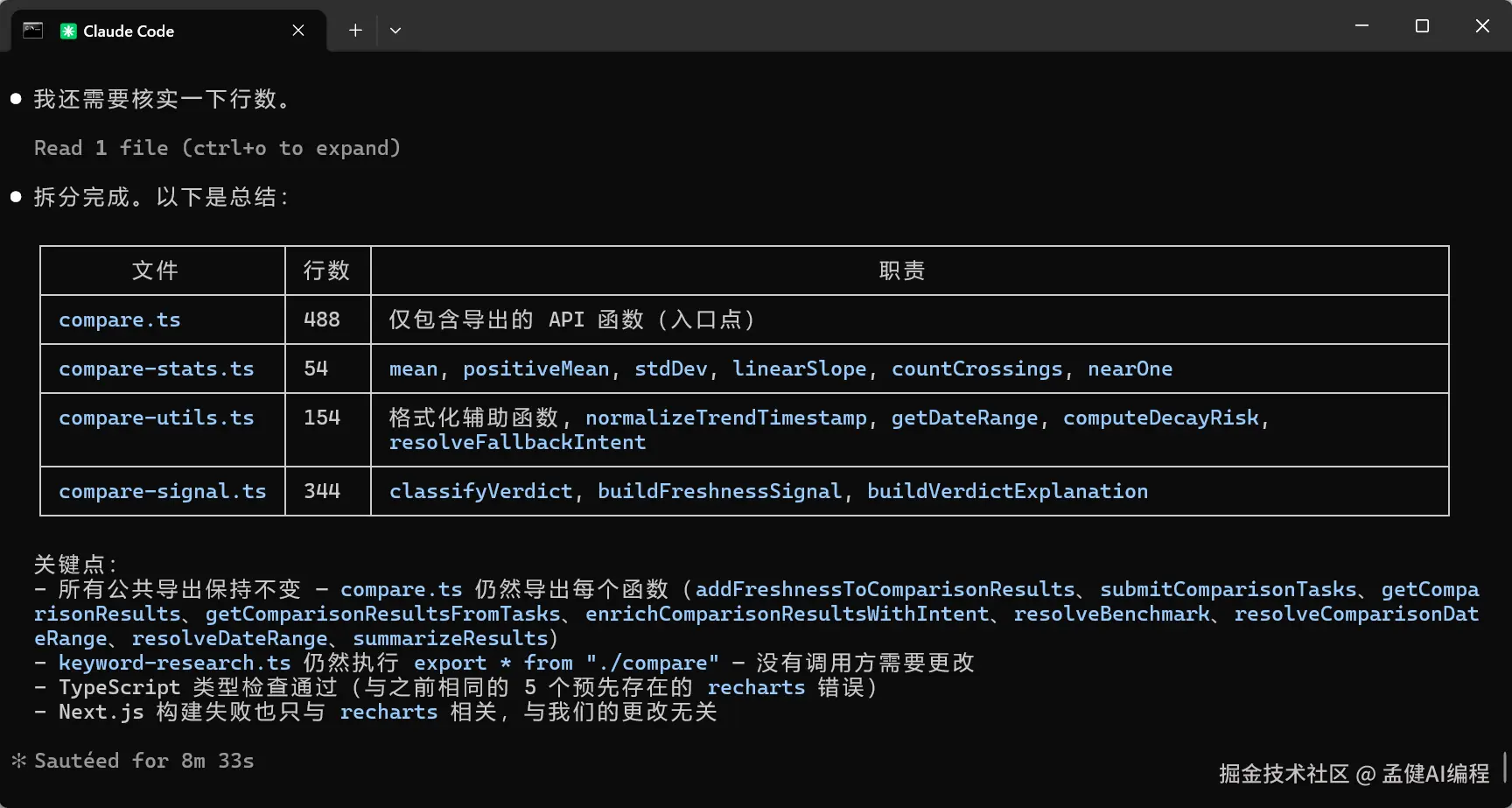This screenshot has height=808, width=1512.
Task: Click the "职责" column header
Action: click(901, 271)
